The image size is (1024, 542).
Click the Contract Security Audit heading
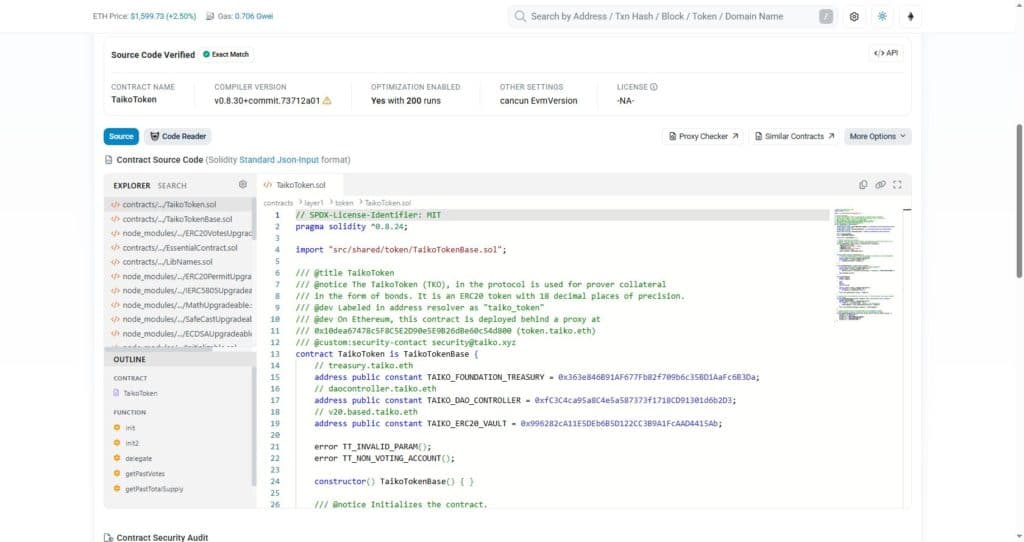click(x=162, y=537)
